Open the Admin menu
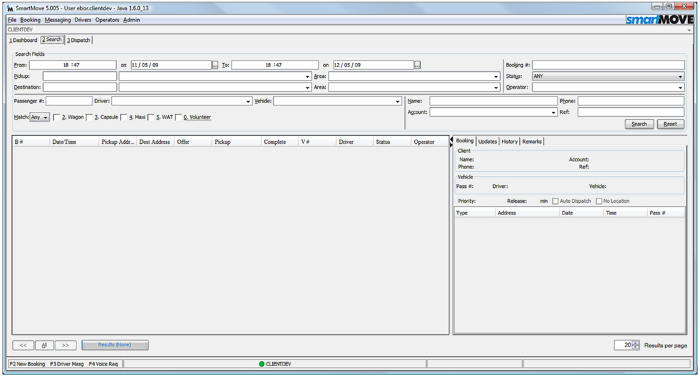This screenshot has height=377, width=700. coord(132,20)
